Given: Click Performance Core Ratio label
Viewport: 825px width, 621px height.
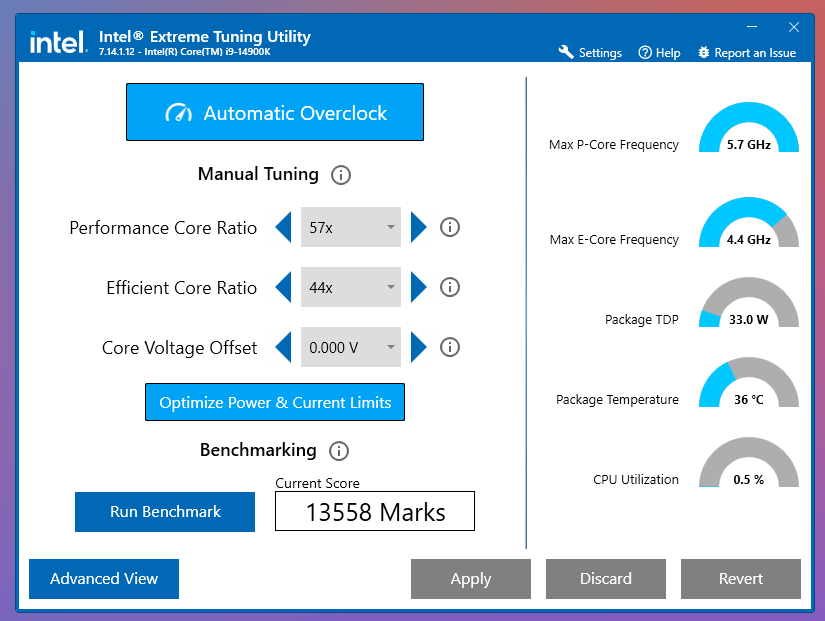Looking at the screenshot, I should pos(163,228).
